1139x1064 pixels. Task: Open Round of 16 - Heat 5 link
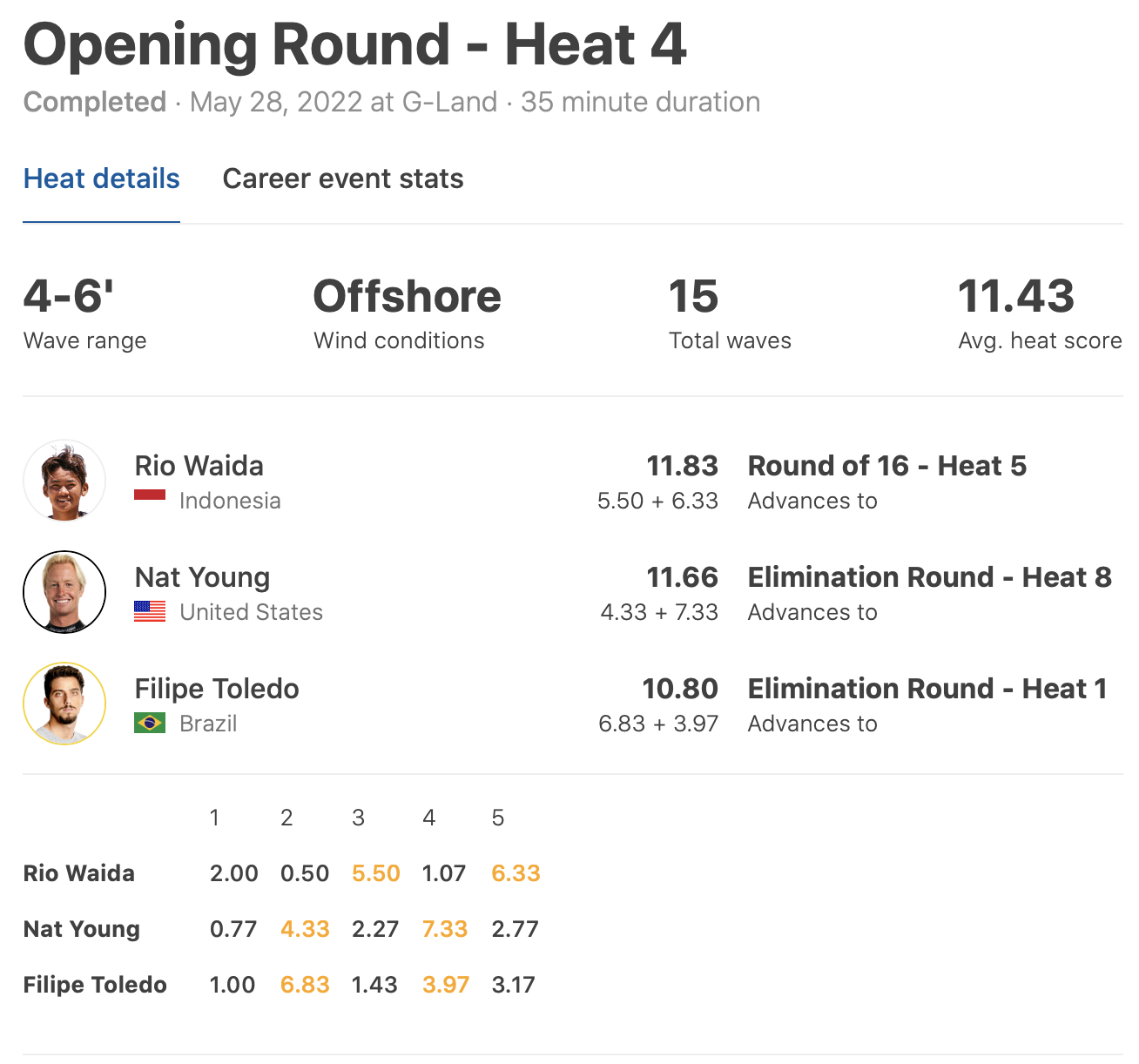[886, 466]
